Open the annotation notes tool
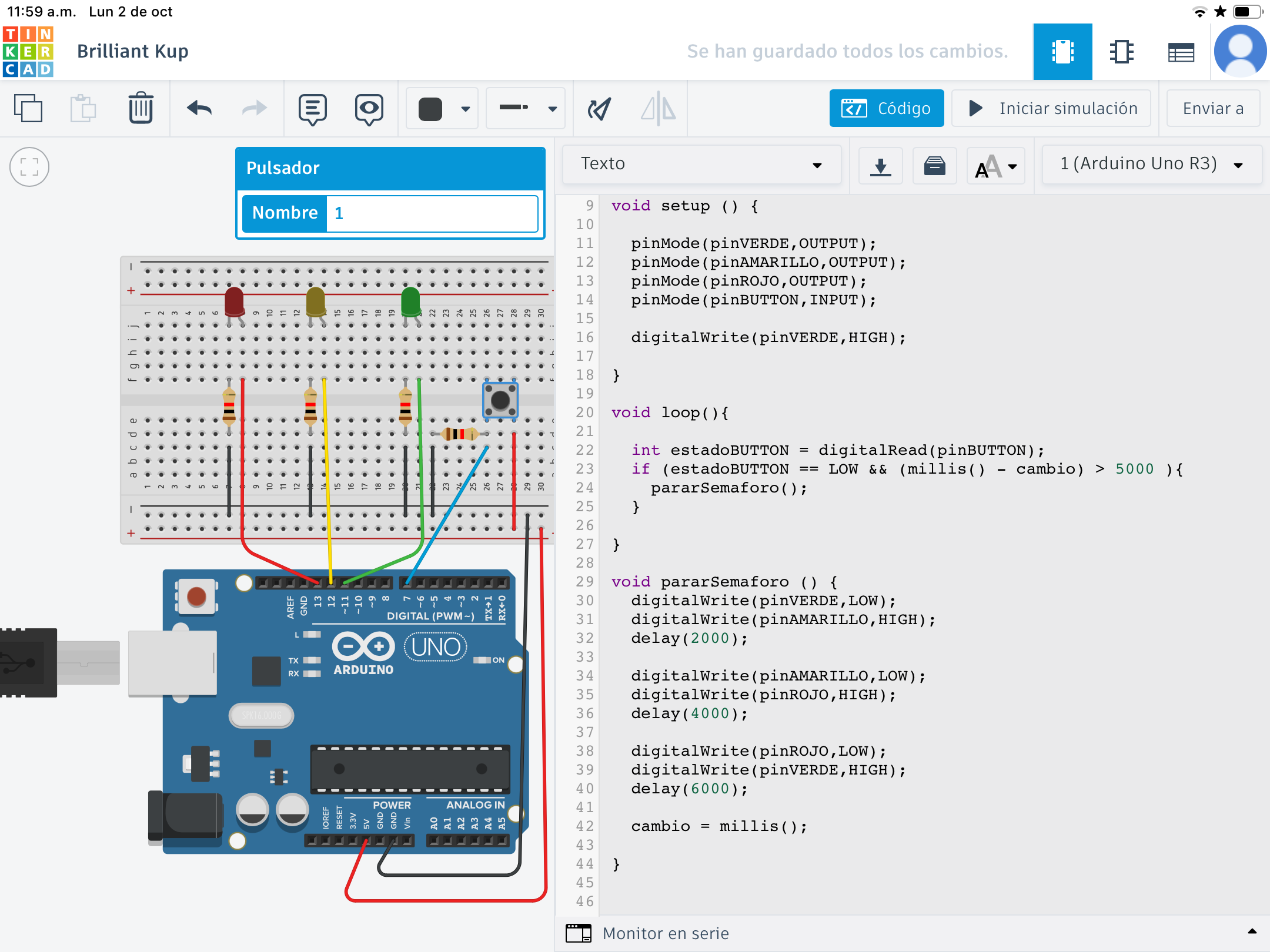Viewport: 1270px width, 952px height. coord(312,109)
